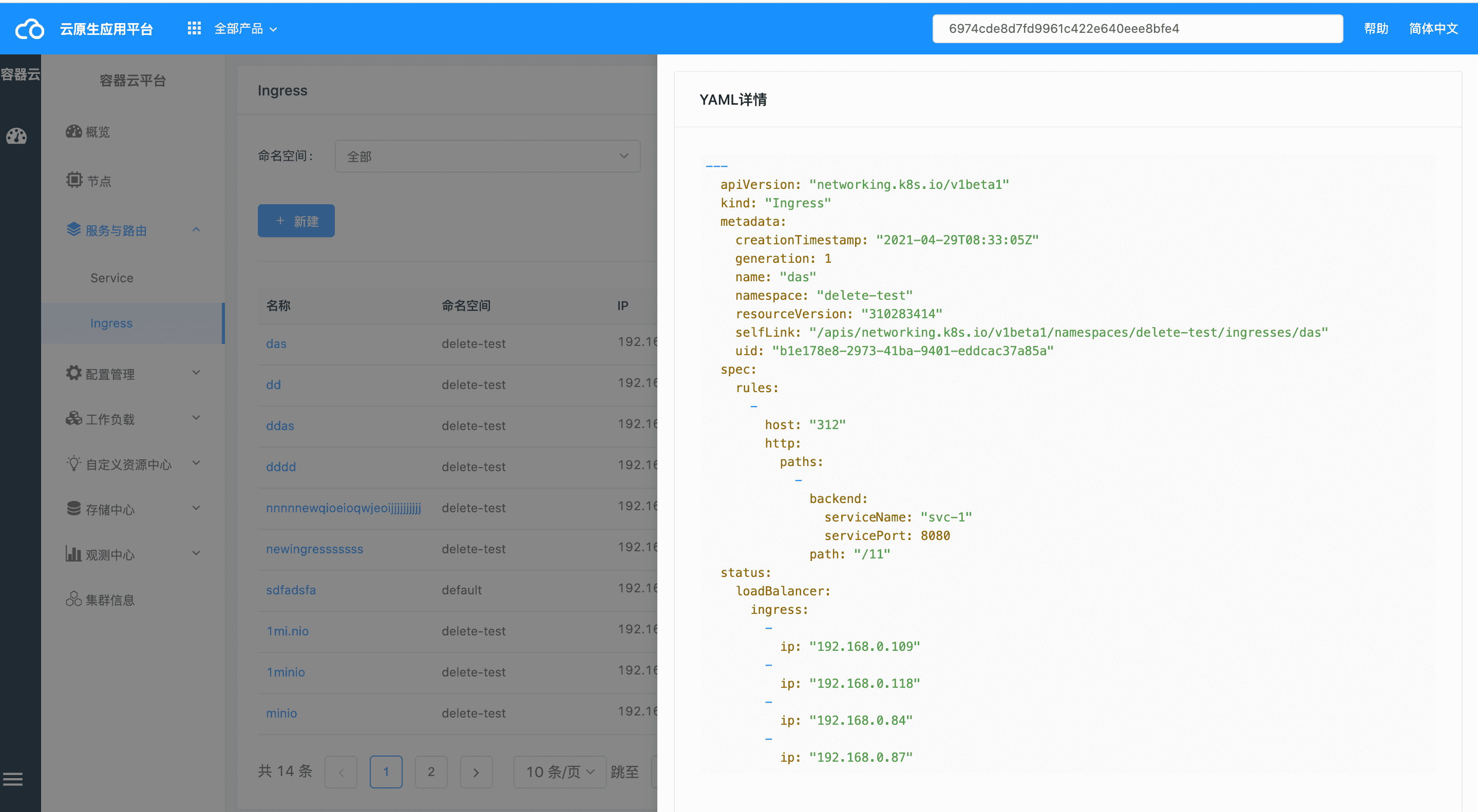The width and height of the screenshot is (1478, 812).
Task: Open the 10 条/页 page size dropdown
Action: pos(559,772)
